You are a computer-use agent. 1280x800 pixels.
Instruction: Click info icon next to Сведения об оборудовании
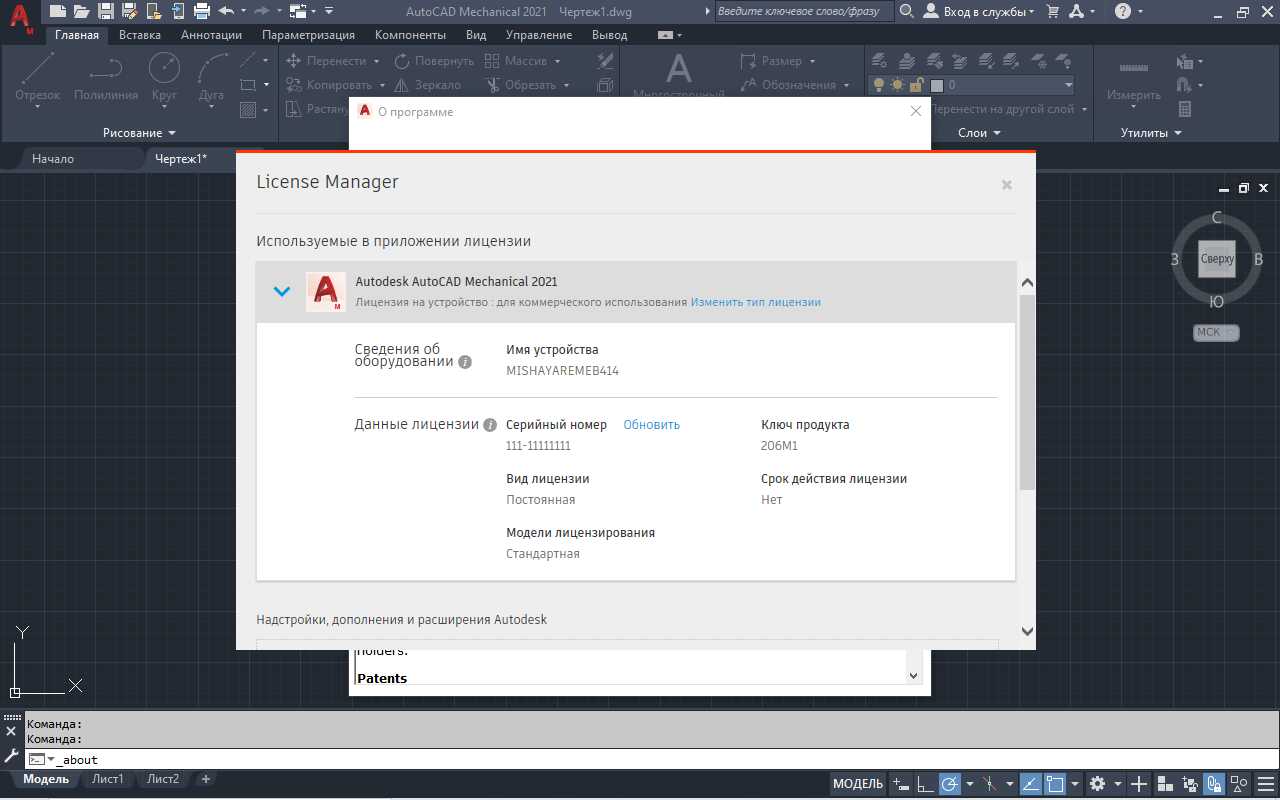pyautogui.click(x=465, y=362)
